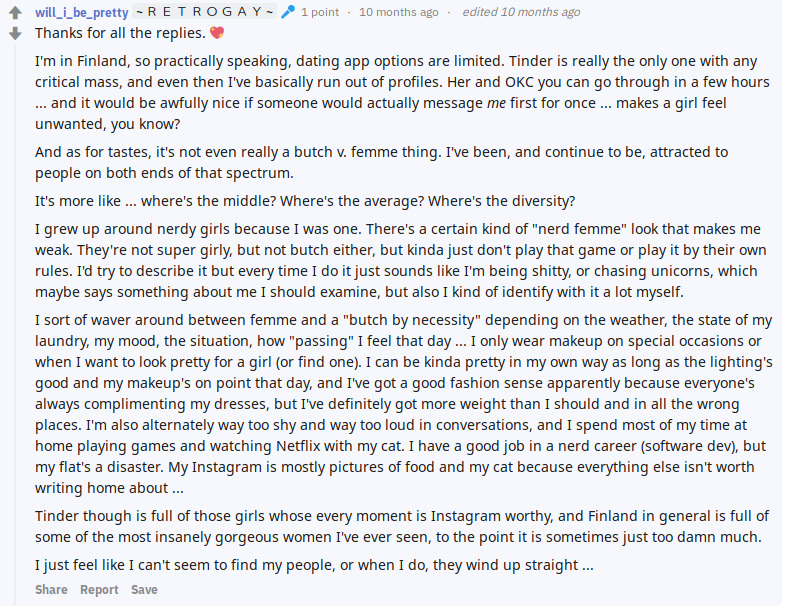
Task: Downvote the comment with the down arrow
Action: click(15, 34)
